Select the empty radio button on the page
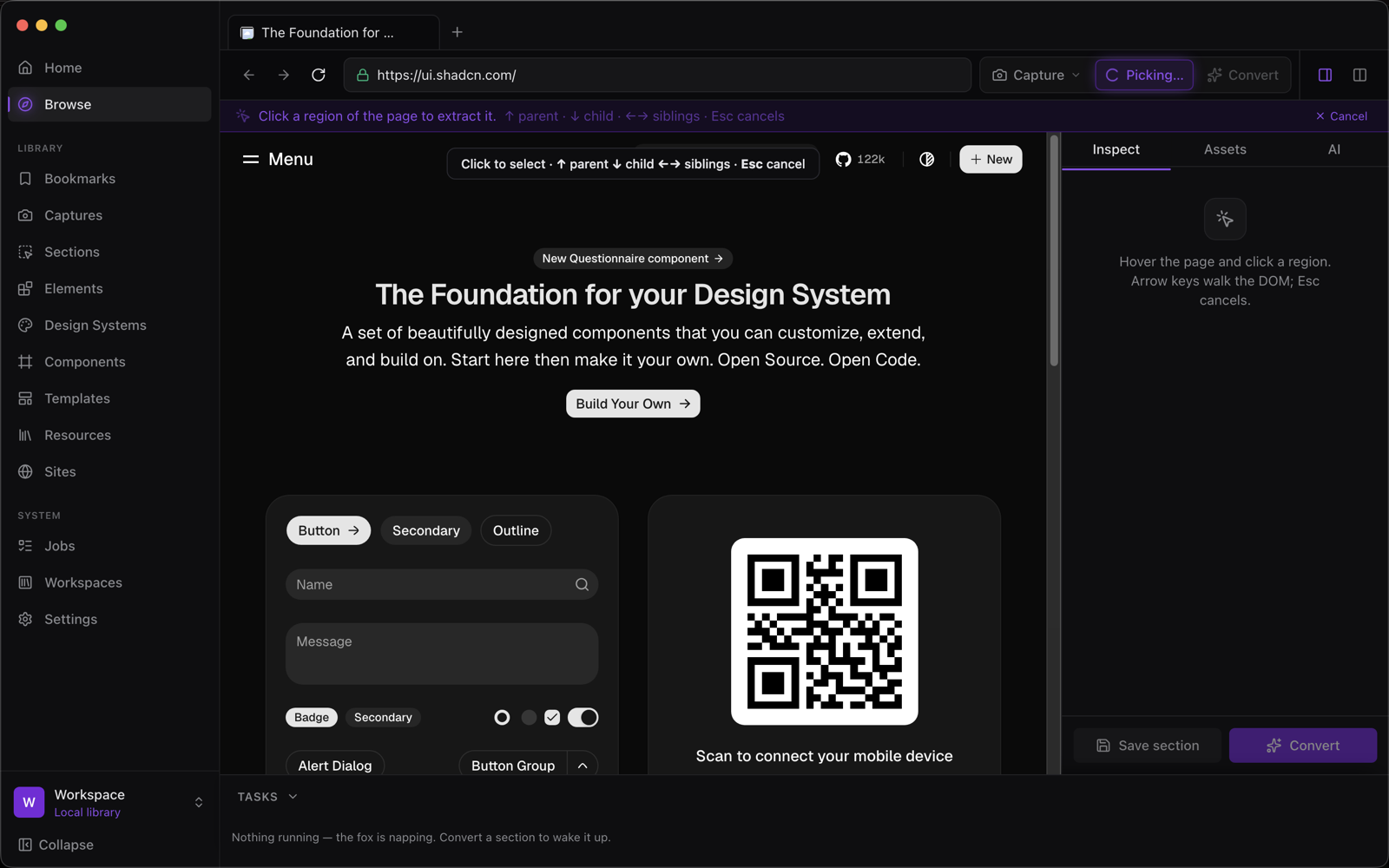Image resolution: width=1389 pixels, height=868 pixels. [502, 718]
